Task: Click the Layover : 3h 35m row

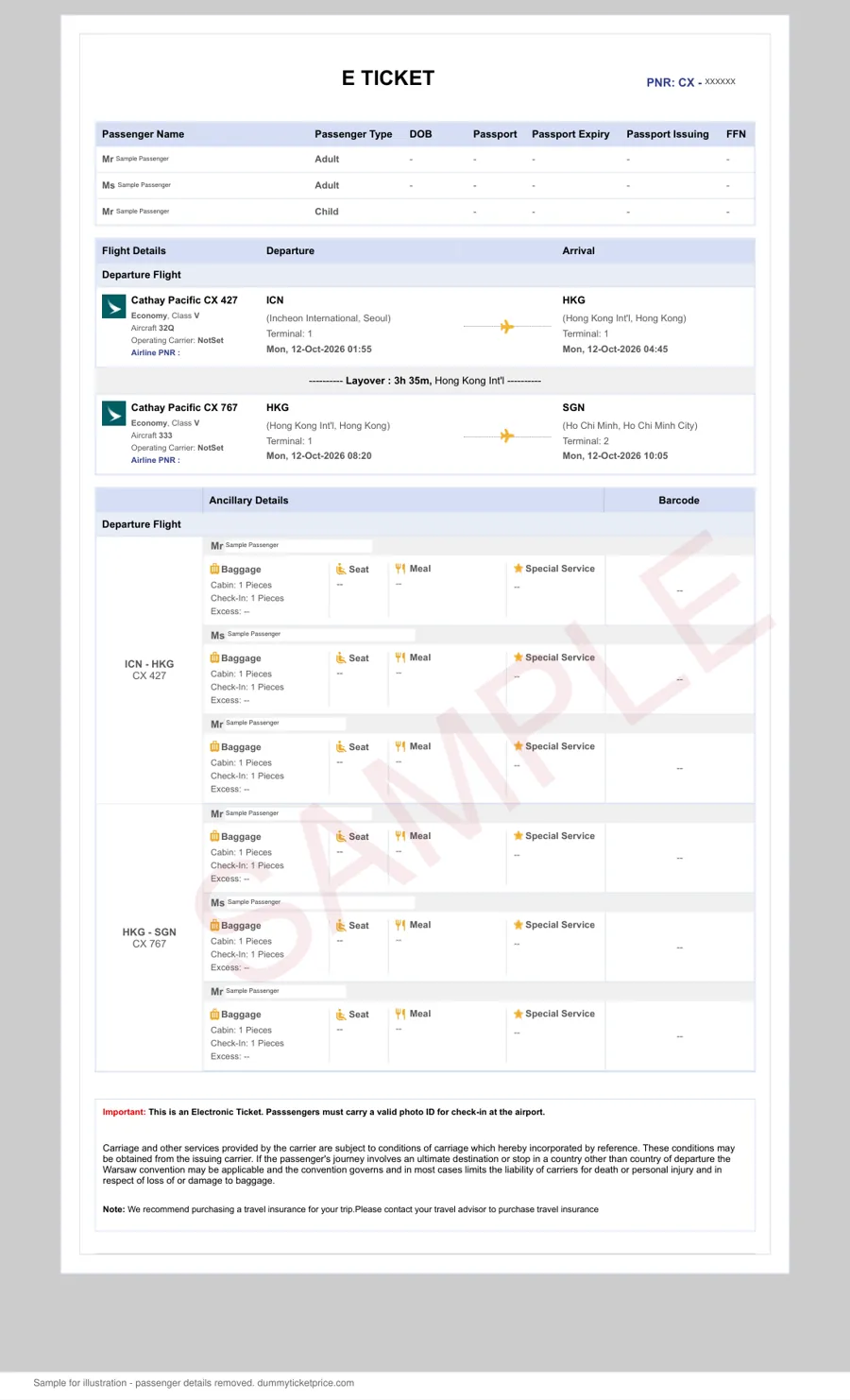Action: click(425, 381)
